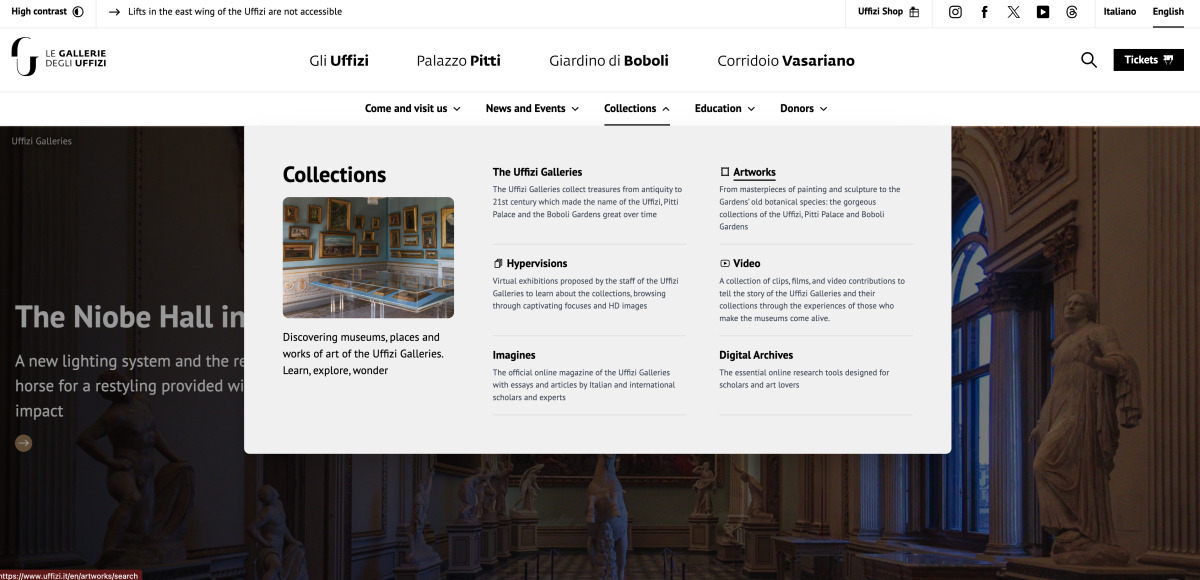Image resolution: width=1200 pixels, height=580 pixels.
Task: Open the Instagram social icon
Action: click(x=955, y=12)
